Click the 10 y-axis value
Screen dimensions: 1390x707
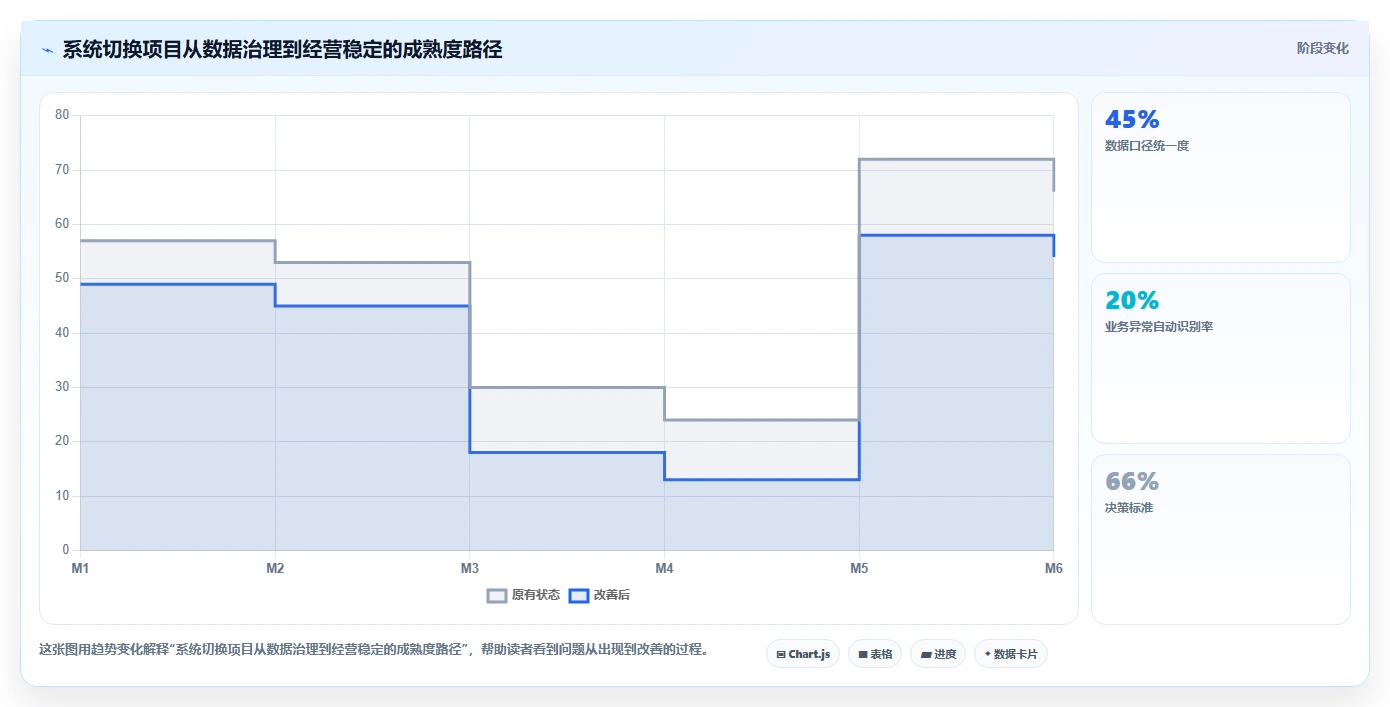pyautogui.click(x=62, y=496)
